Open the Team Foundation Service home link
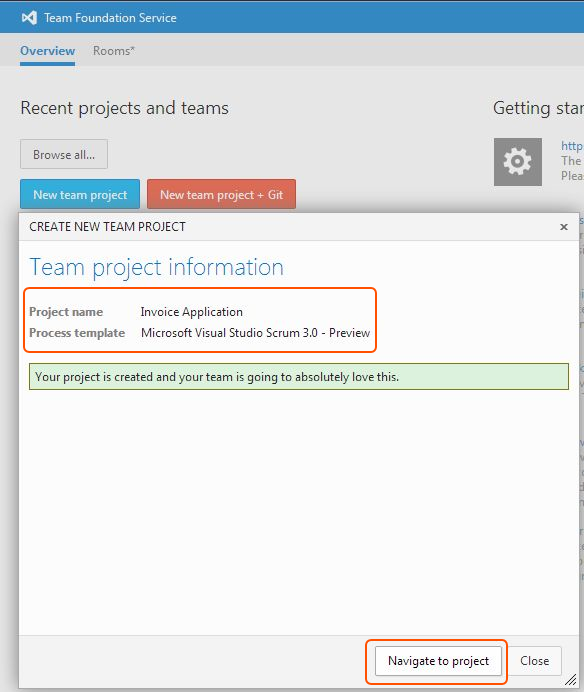 (110, 18)
